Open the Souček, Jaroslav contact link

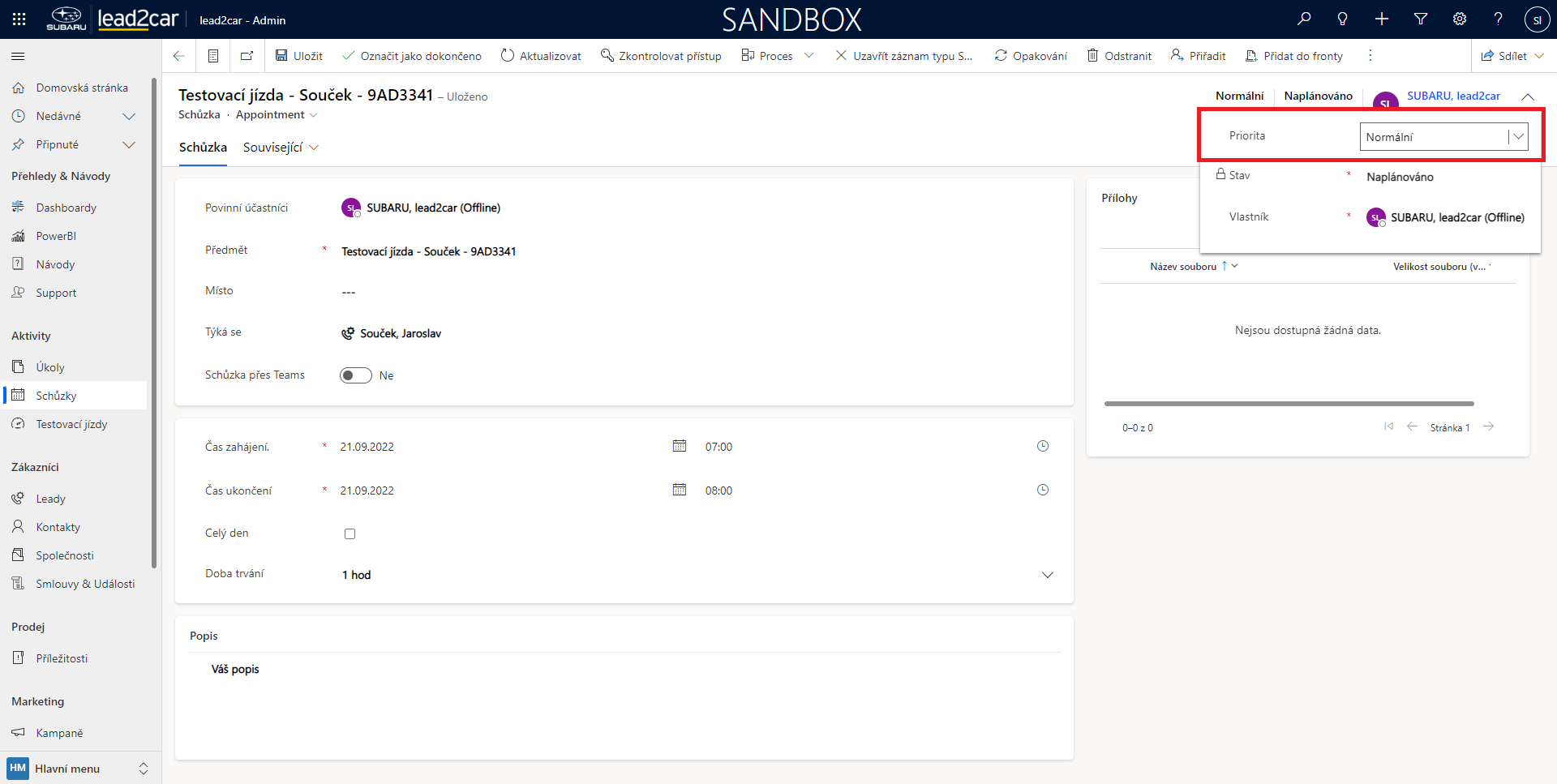point(401,333)
